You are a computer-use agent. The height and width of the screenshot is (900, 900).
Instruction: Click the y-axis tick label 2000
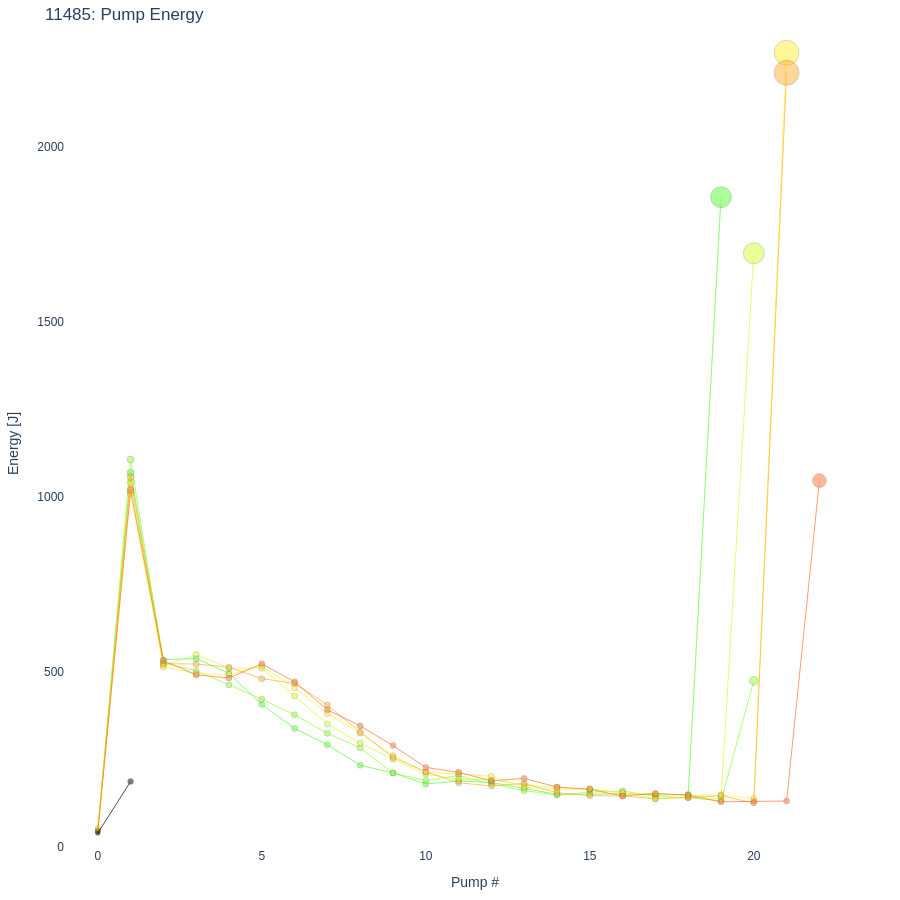(x=50, y=147)
